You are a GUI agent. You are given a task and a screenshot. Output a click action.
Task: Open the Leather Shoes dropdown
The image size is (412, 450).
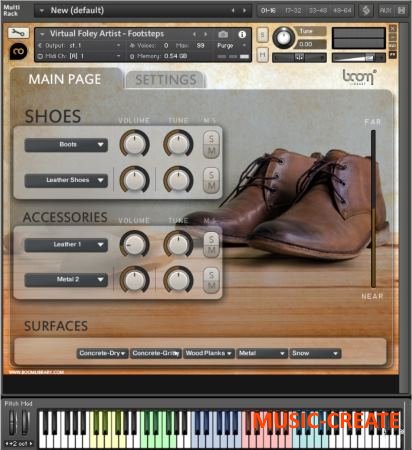click(x=66, y=180)
